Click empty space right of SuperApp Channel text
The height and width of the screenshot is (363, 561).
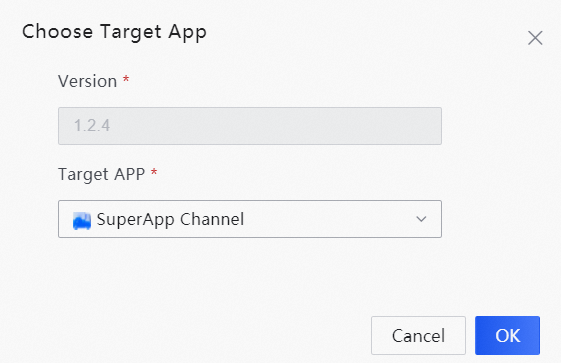329,219
